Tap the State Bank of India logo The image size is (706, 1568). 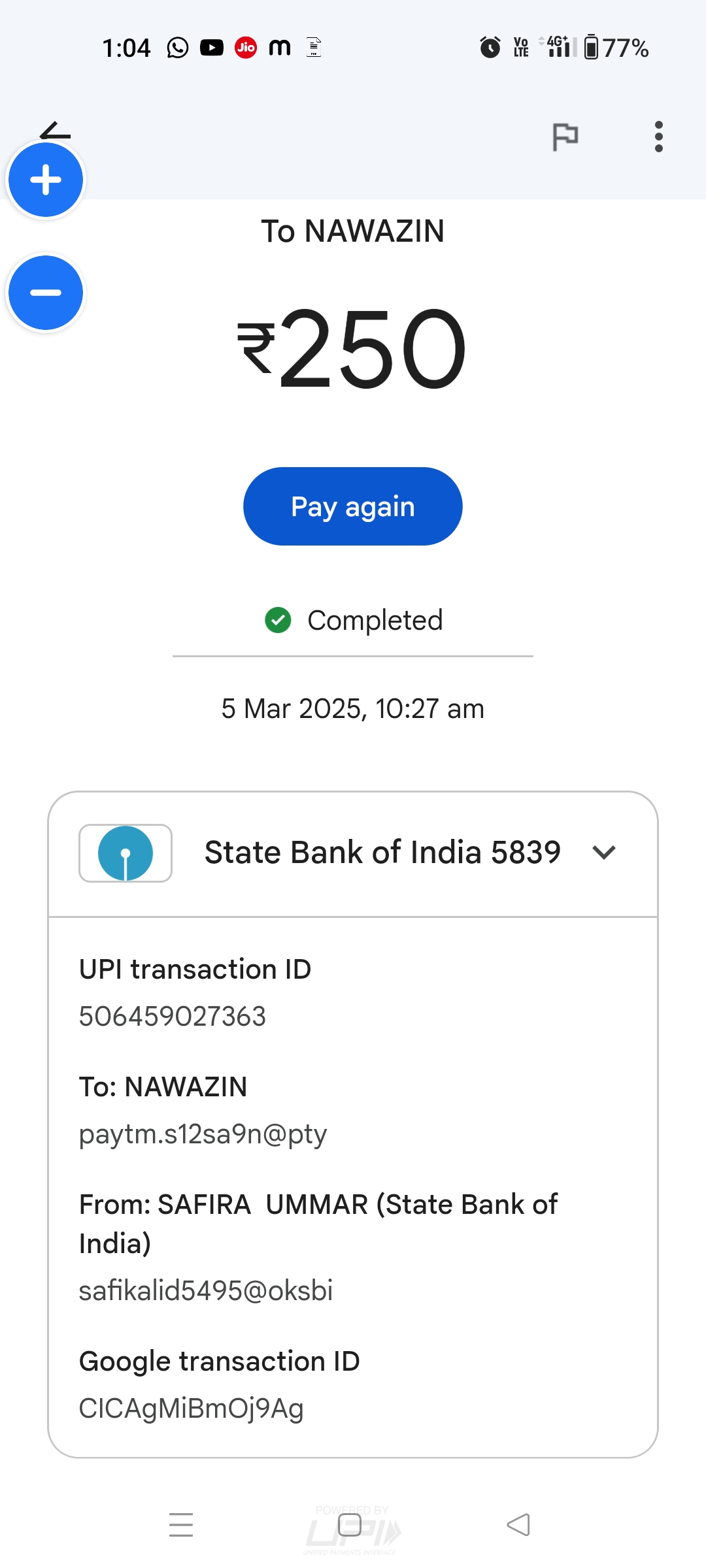click(126, 853)
